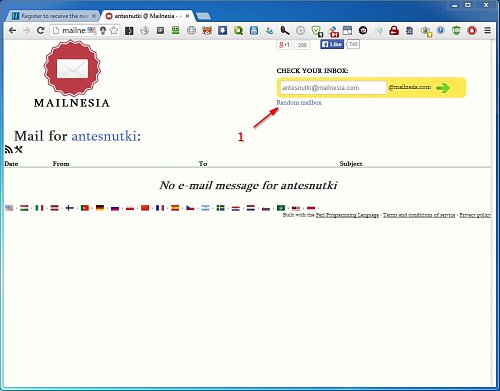500x391 pixels.
Task: Switch language via the Russian flag
Action: click(x=115, y=208)
